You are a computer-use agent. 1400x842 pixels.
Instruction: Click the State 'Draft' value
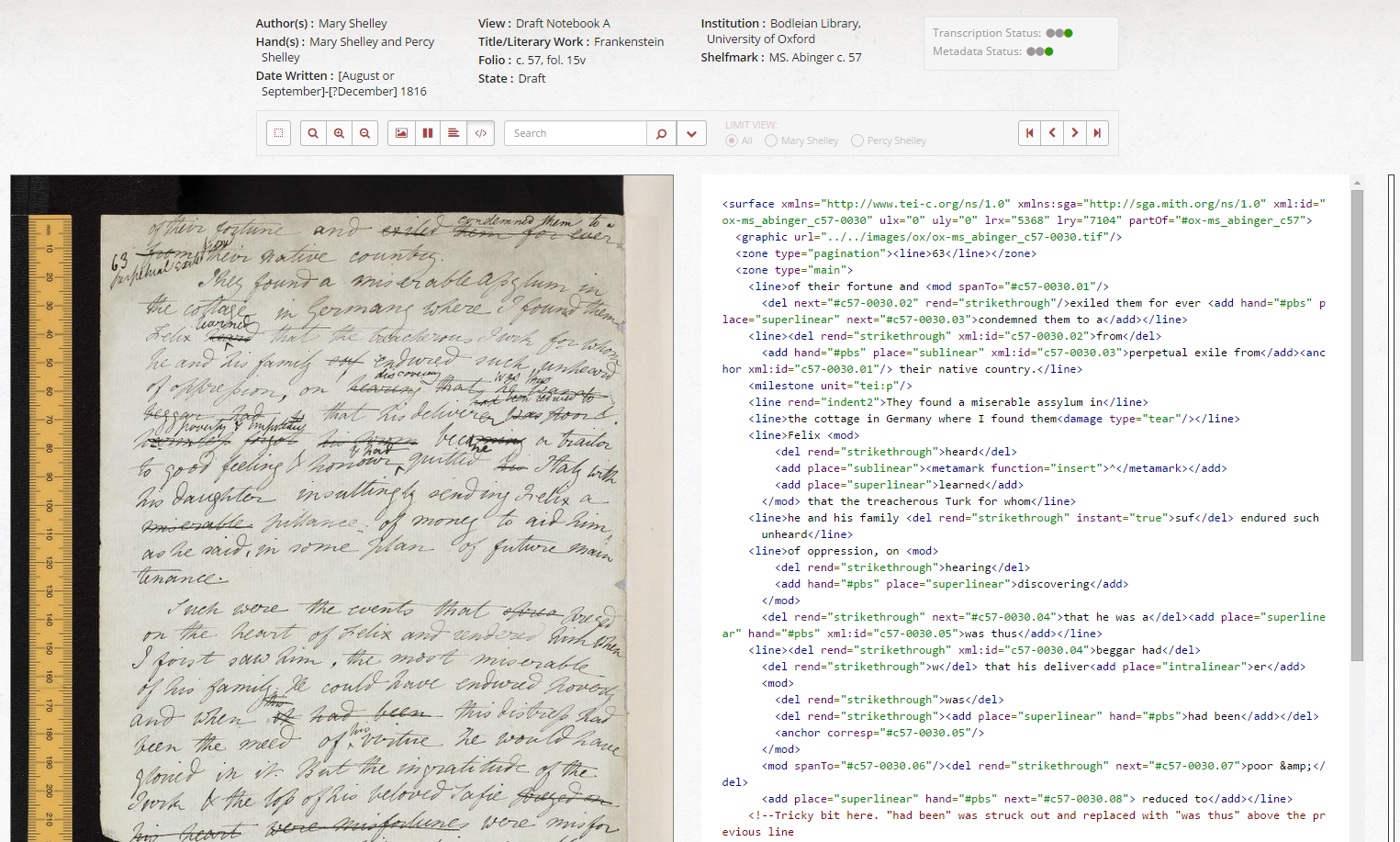(x=532, y=78)
